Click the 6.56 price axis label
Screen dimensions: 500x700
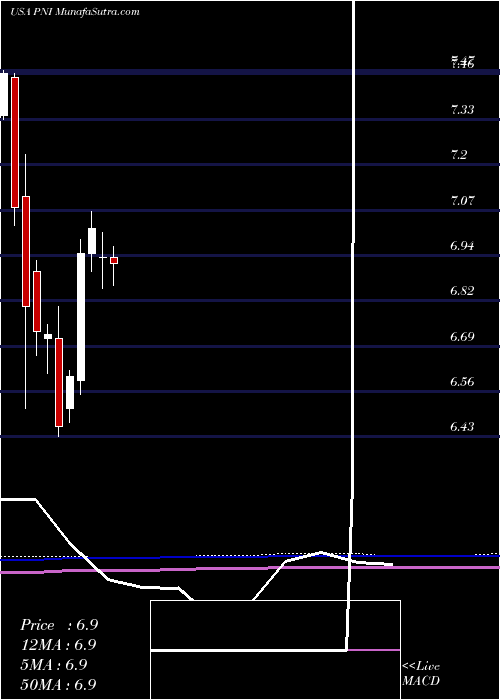pos(462,382)
